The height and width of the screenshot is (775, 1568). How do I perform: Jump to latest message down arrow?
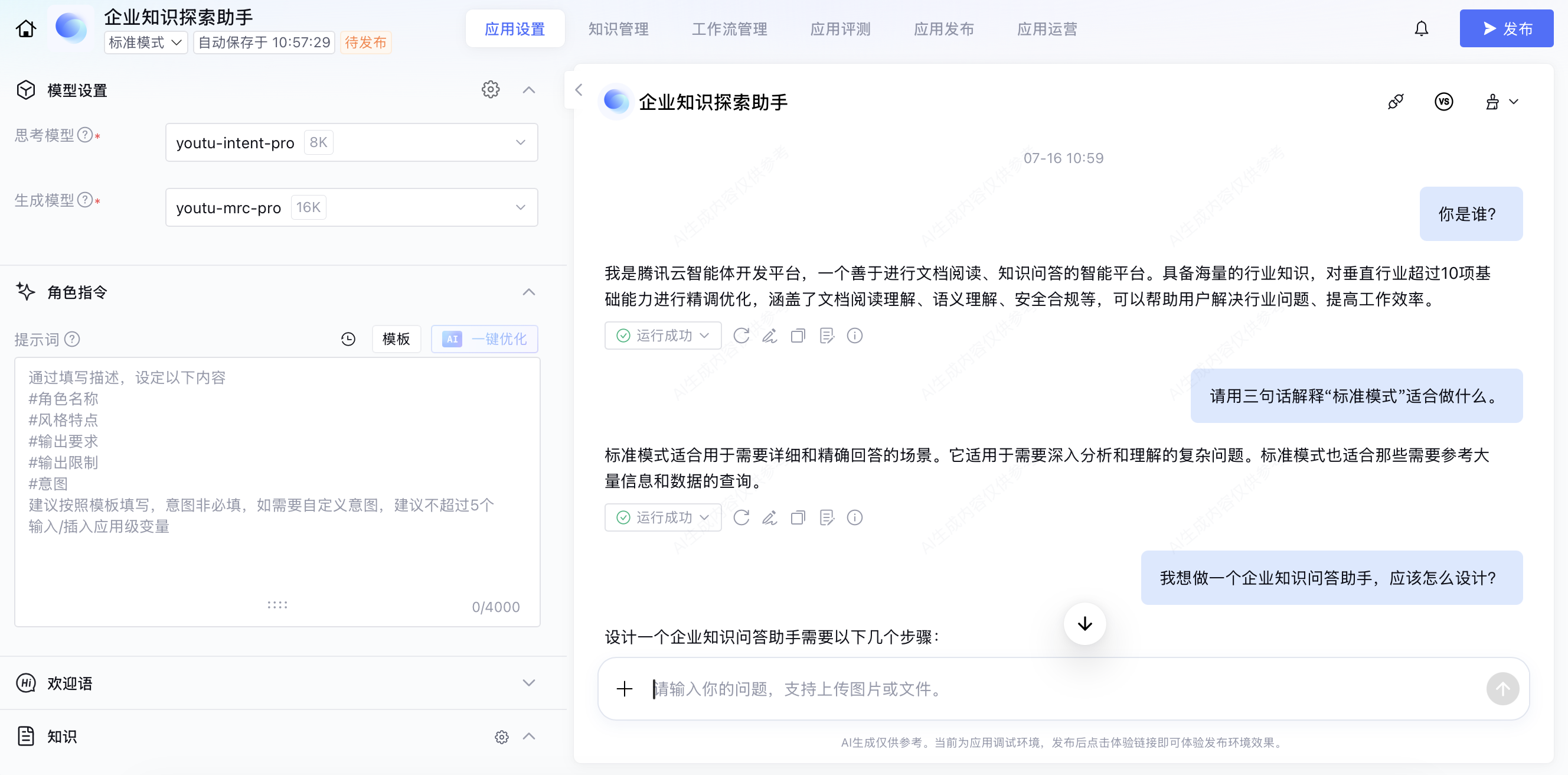pyautogui.click(x=1084, y=624)
